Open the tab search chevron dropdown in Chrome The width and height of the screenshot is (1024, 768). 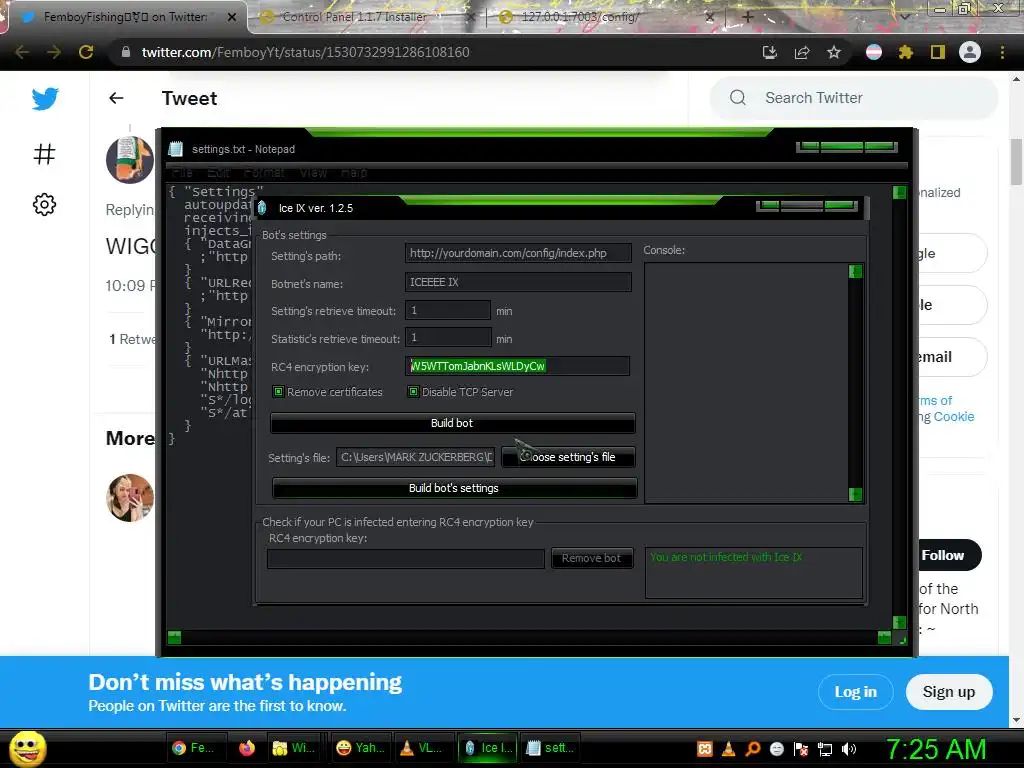coord(905,17)
